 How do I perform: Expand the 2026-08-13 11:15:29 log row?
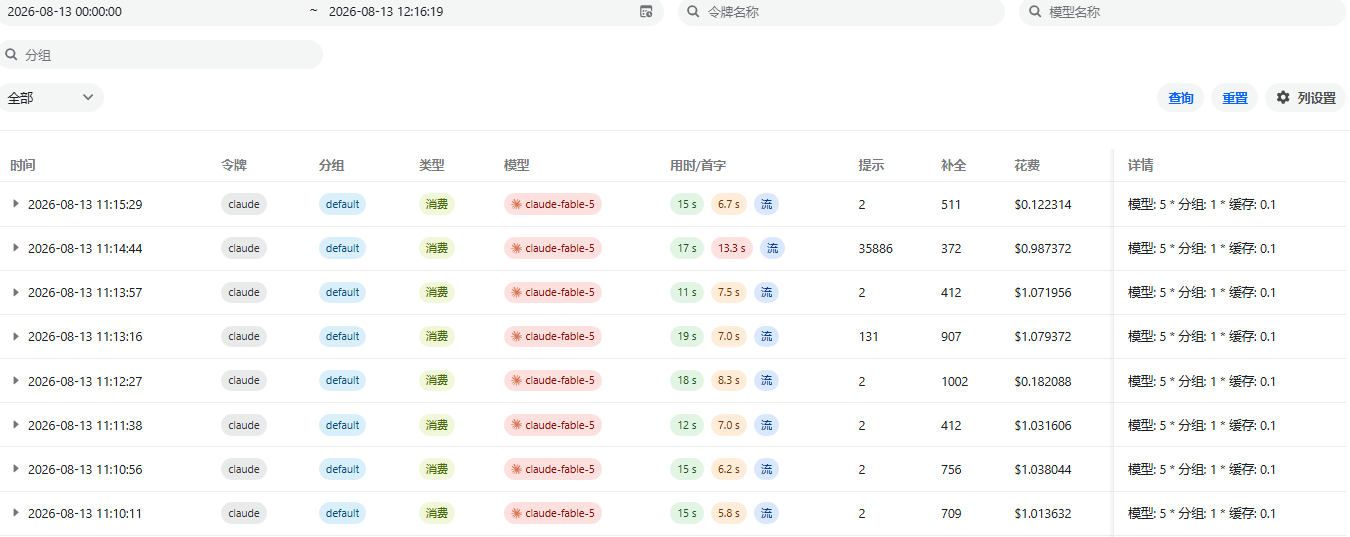click(15, 204)
